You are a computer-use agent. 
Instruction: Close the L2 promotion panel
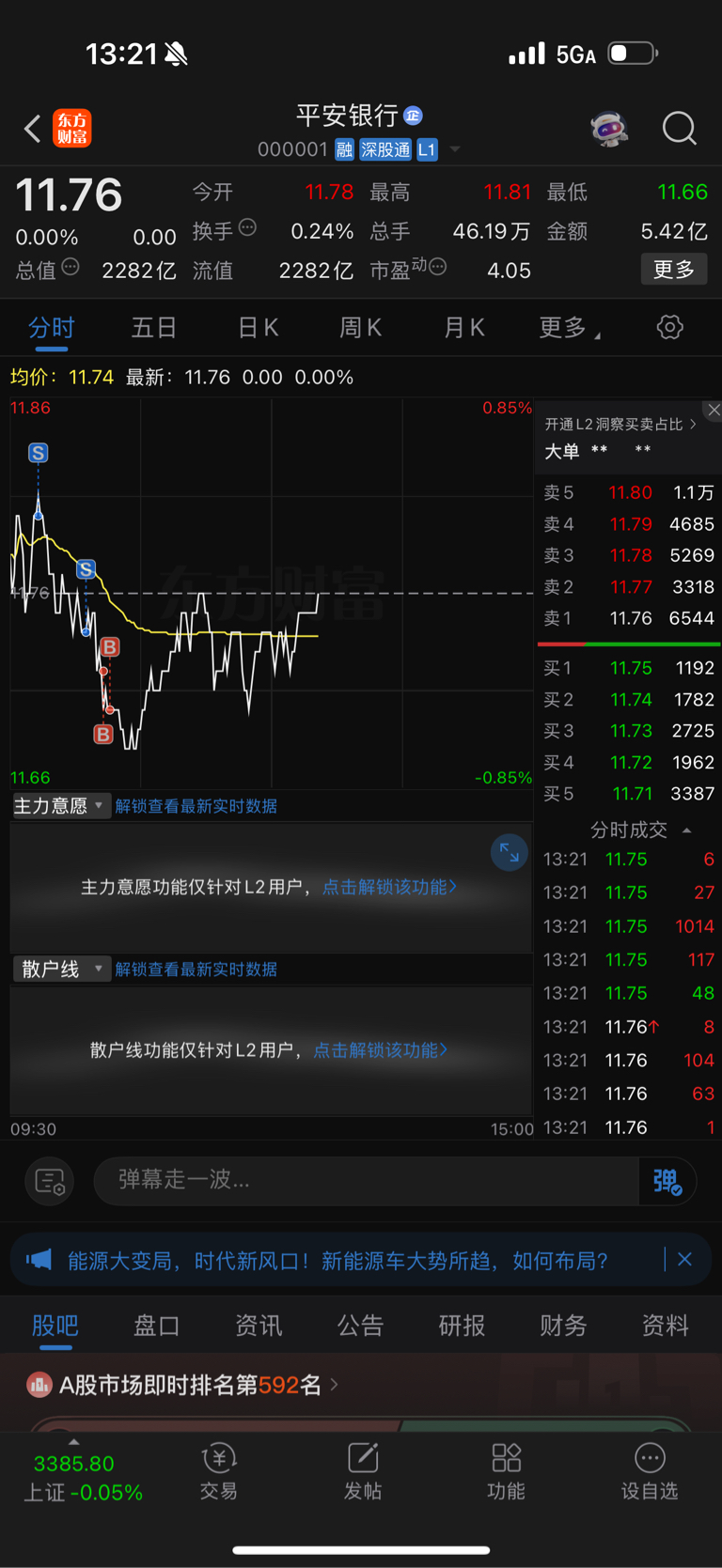tap(714, 410)
